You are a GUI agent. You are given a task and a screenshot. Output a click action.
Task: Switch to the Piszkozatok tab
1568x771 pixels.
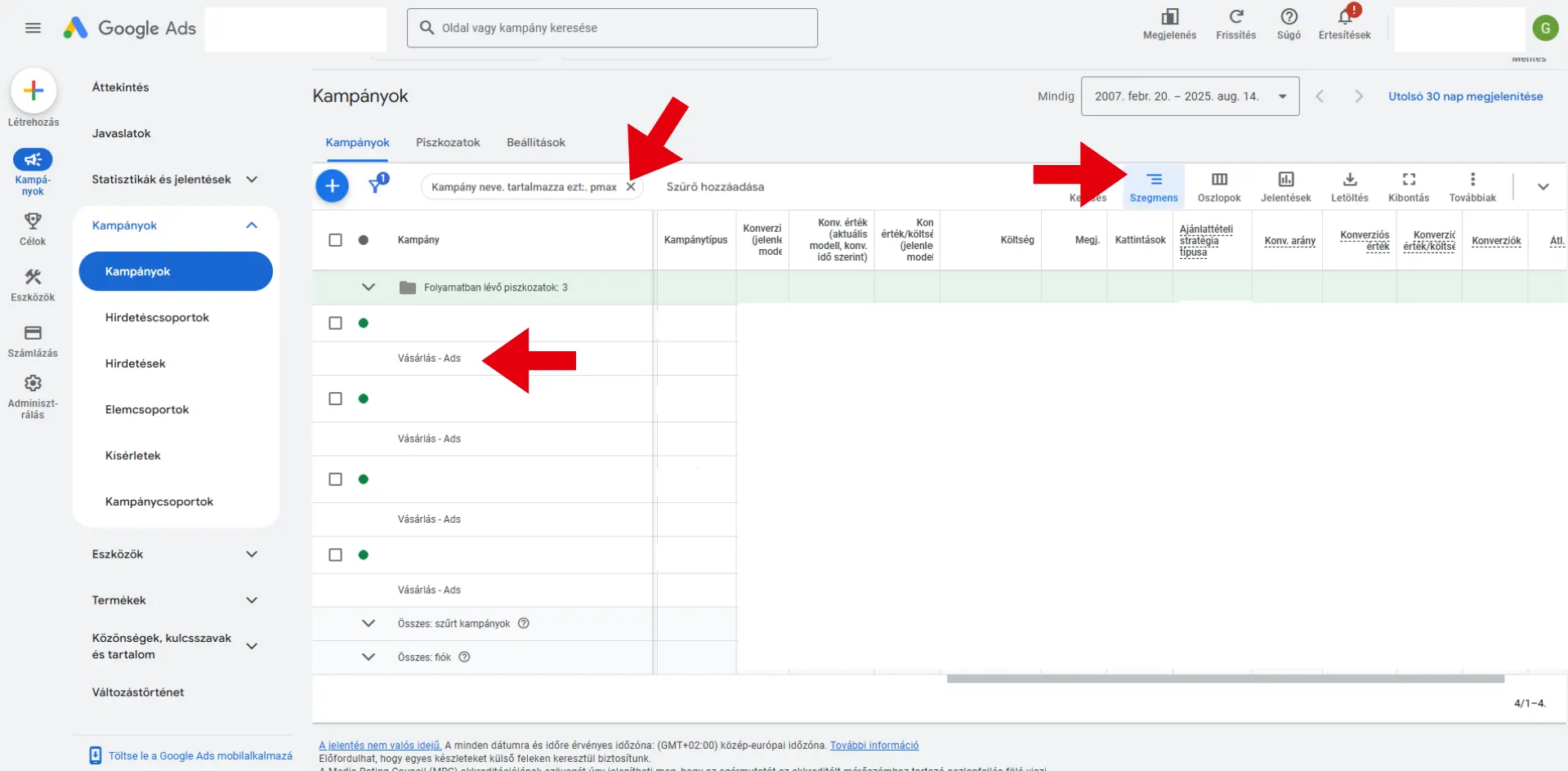pyautogui.click(x=447, y=142)
